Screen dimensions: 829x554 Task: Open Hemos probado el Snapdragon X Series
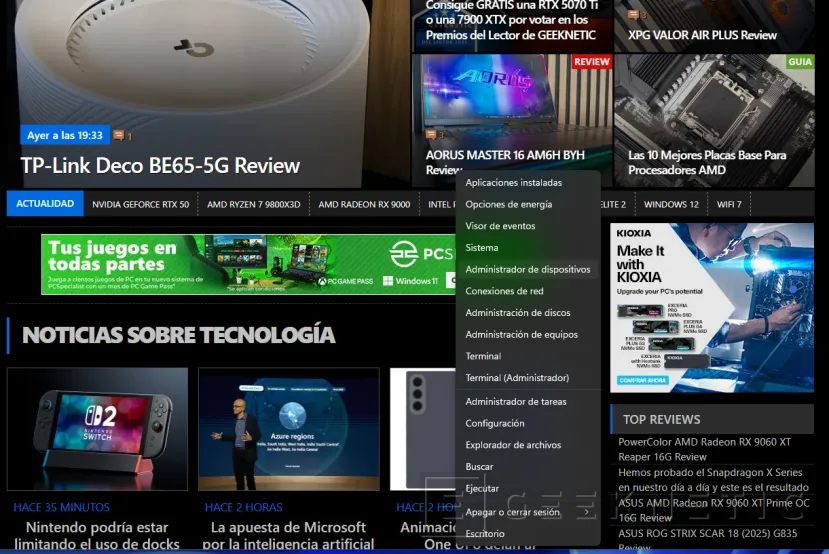click(x=713, y=479)
